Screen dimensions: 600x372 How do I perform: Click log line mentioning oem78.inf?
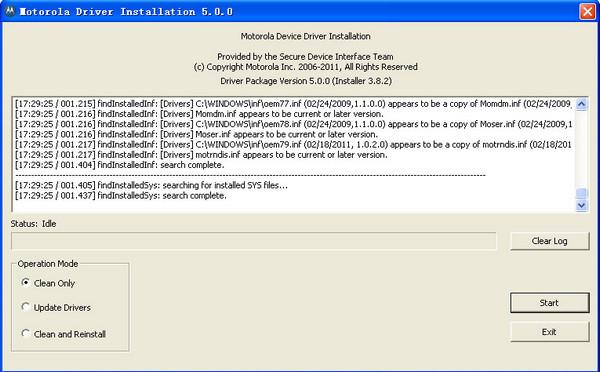(293, 124)
